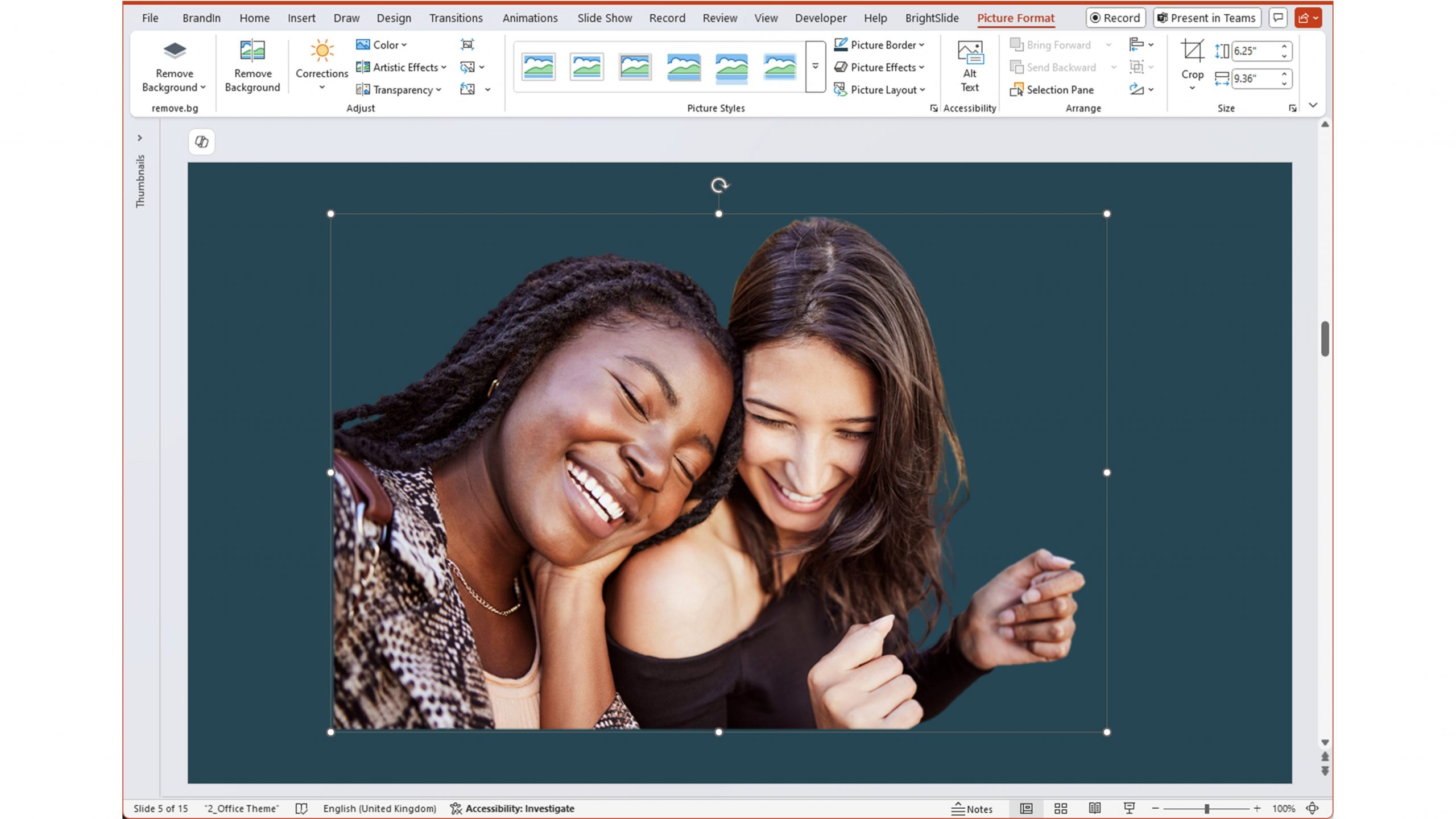
Task: Select the Transitions menu item
Action: [456, 17]
